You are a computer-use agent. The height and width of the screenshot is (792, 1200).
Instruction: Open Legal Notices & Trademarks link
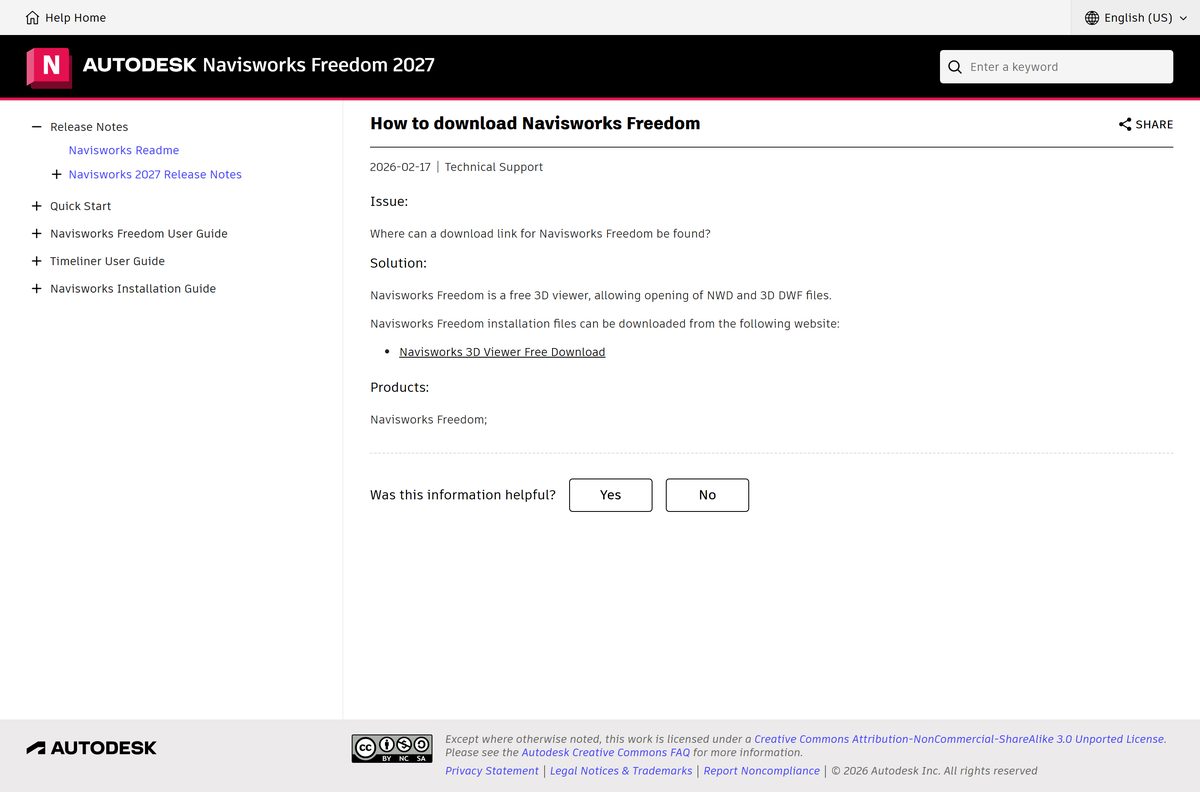coord(621,771)
